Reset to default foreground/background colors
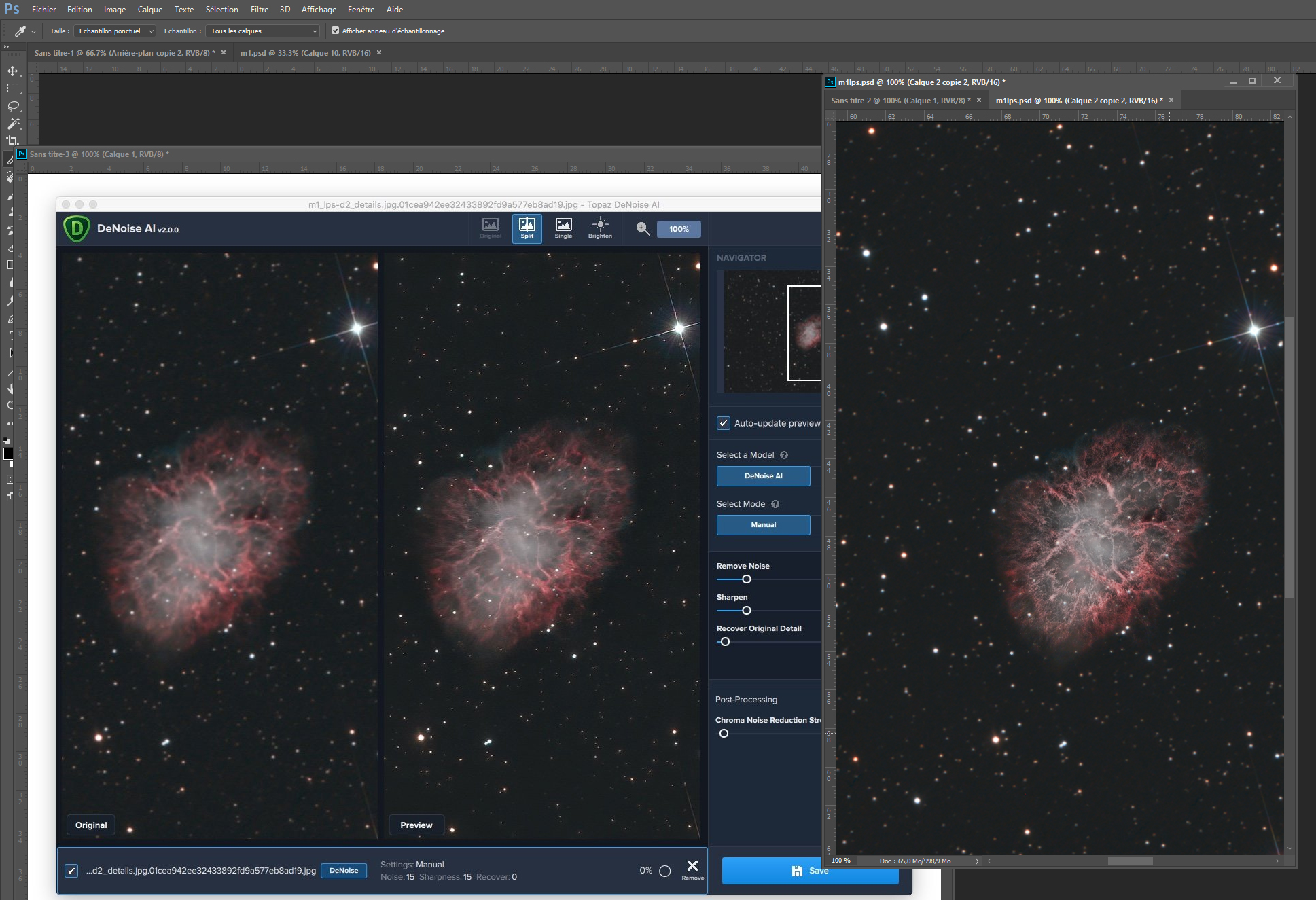Image resolution: width=1316 pixels, height=900 pixels. point(5,439)
